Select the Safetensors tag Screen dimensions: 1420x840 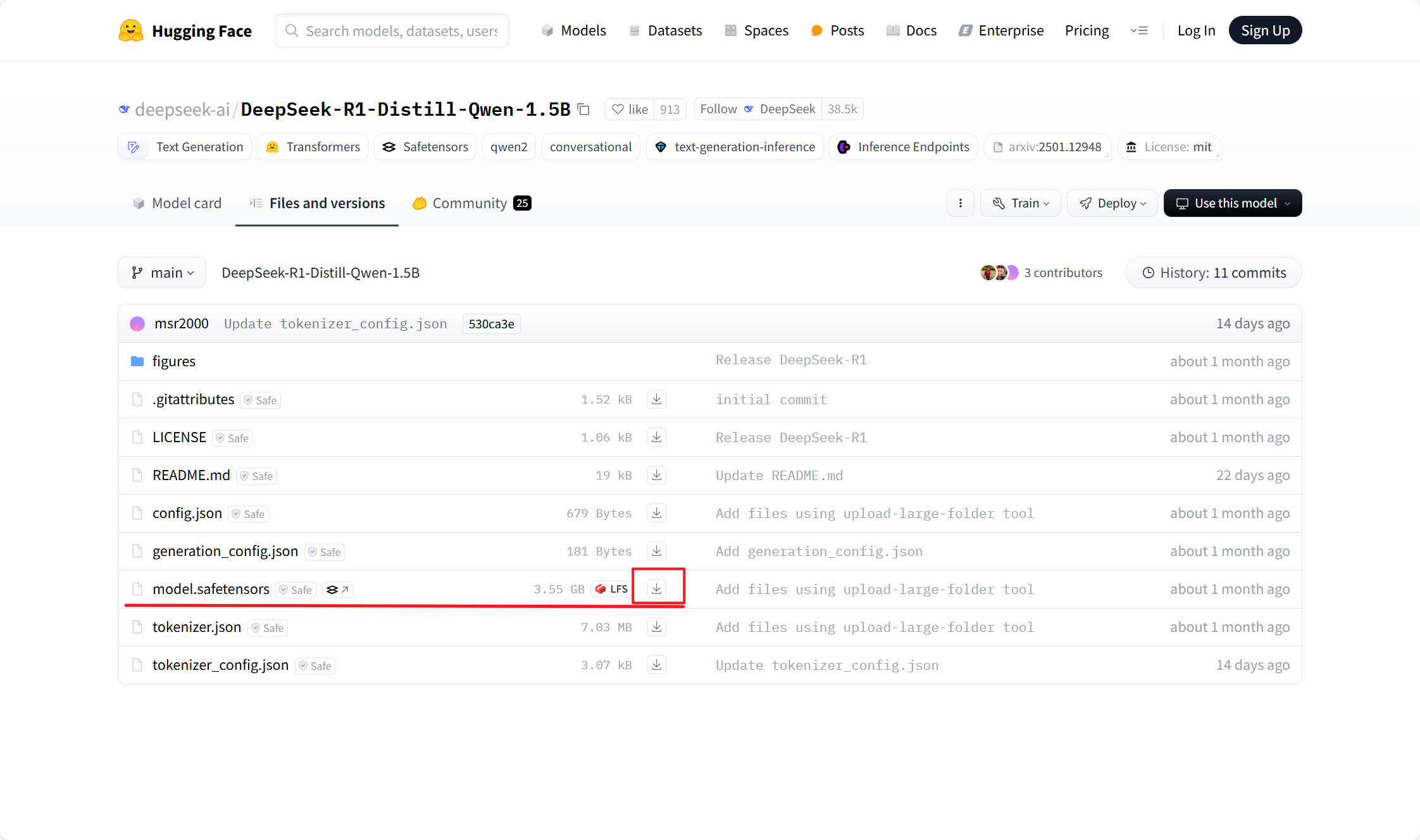[425, 147]
